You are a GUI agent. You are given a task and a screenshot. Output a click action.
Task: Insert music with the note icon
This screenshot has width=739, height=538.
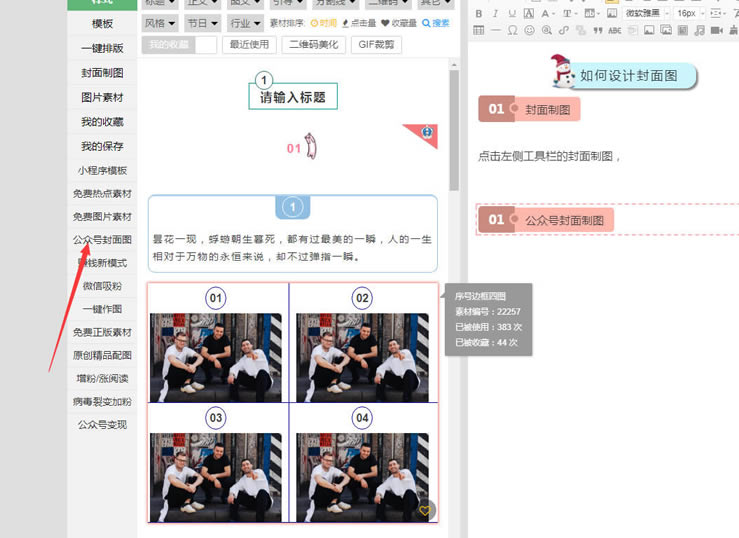(700, 31)
